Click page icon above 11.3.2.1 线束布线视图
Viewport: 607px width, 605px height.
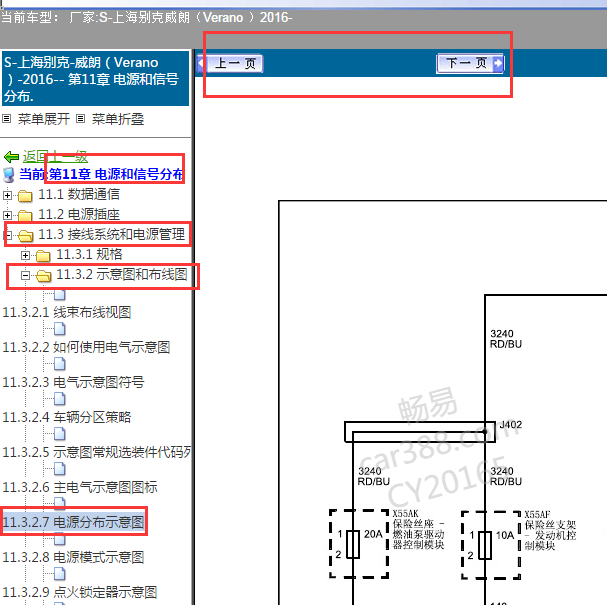[x=60, y=295]
